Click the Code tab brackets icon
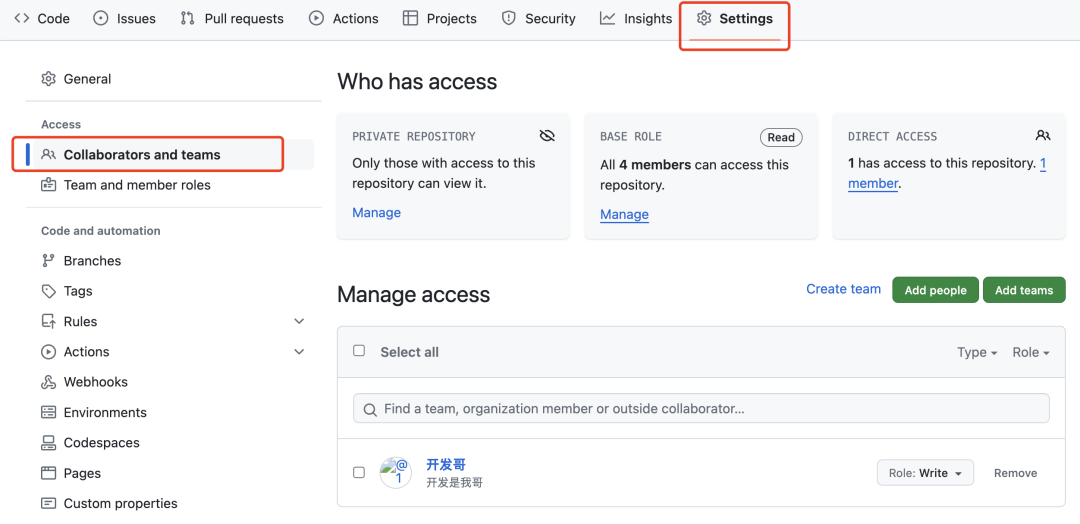This screenshot has width=1080, height=524. (21, 19)
